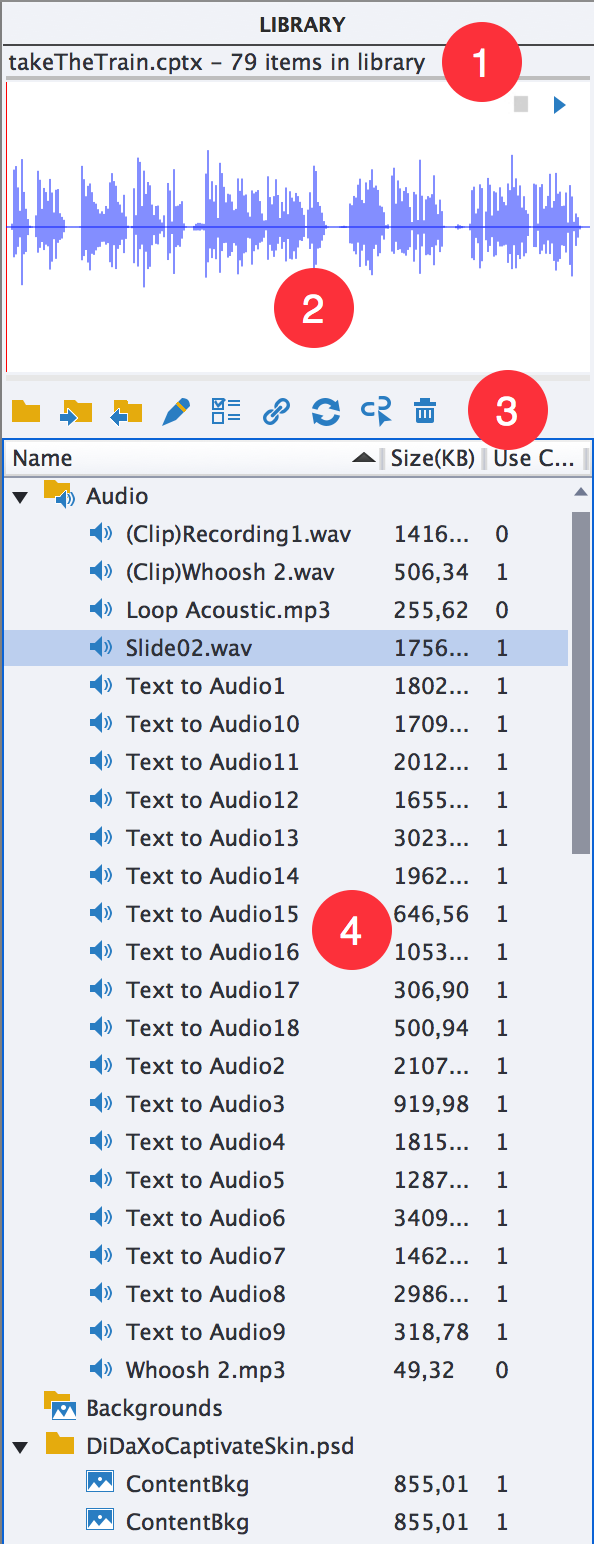Click the Usage link icon

coord(276,411)
